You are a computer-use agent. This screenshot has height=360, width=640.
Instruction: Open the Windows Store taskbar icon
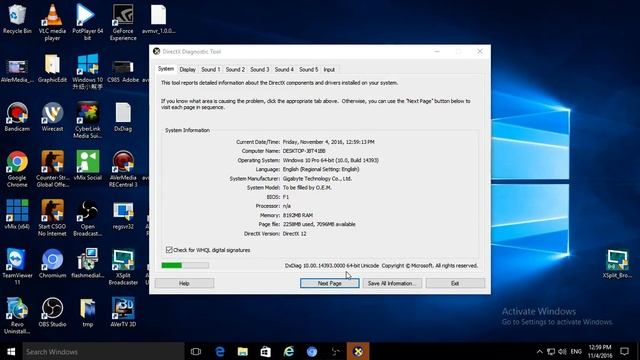(x=266, y=351)
